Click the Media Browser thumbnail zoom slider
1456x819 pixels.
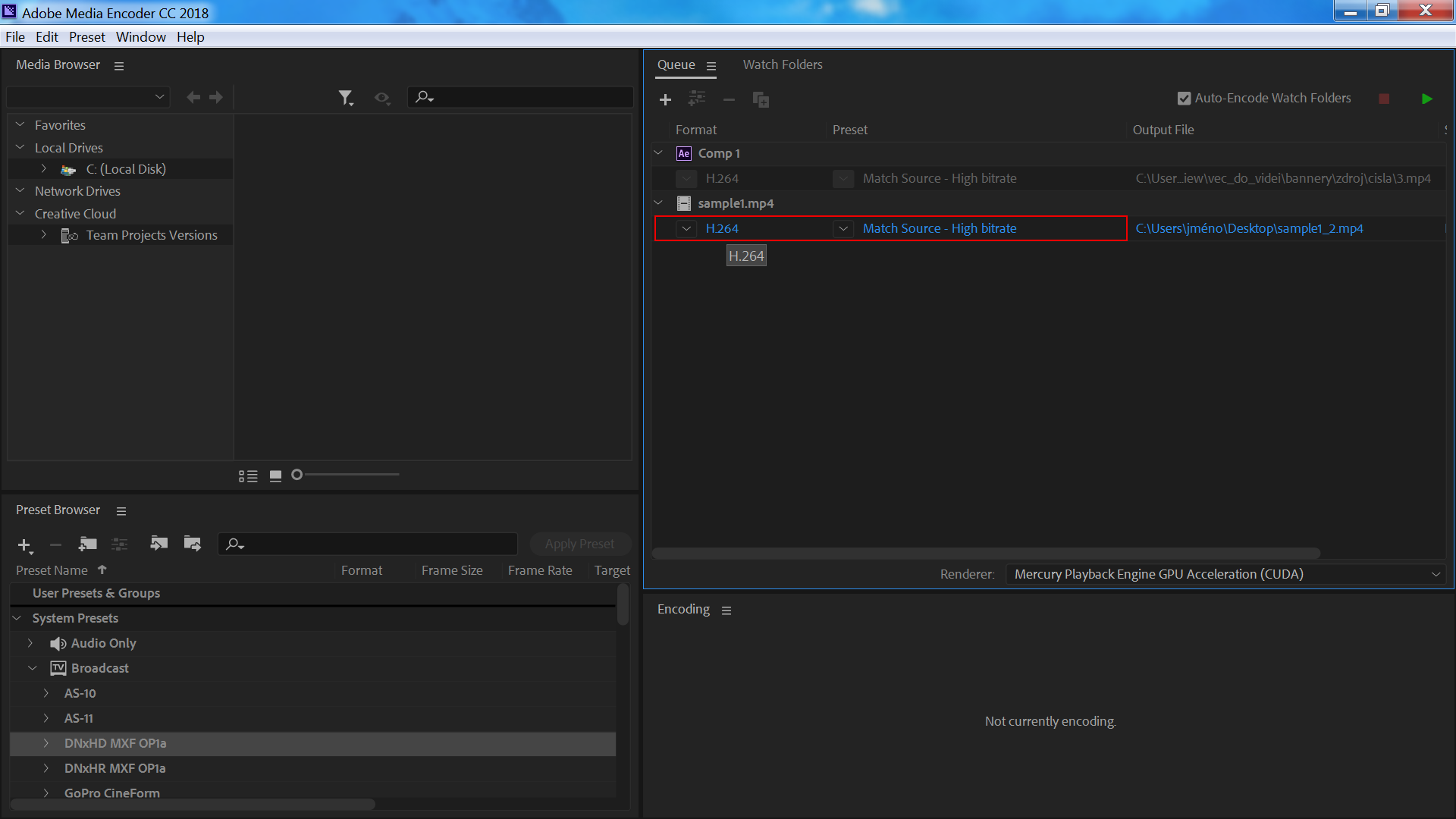349,475
